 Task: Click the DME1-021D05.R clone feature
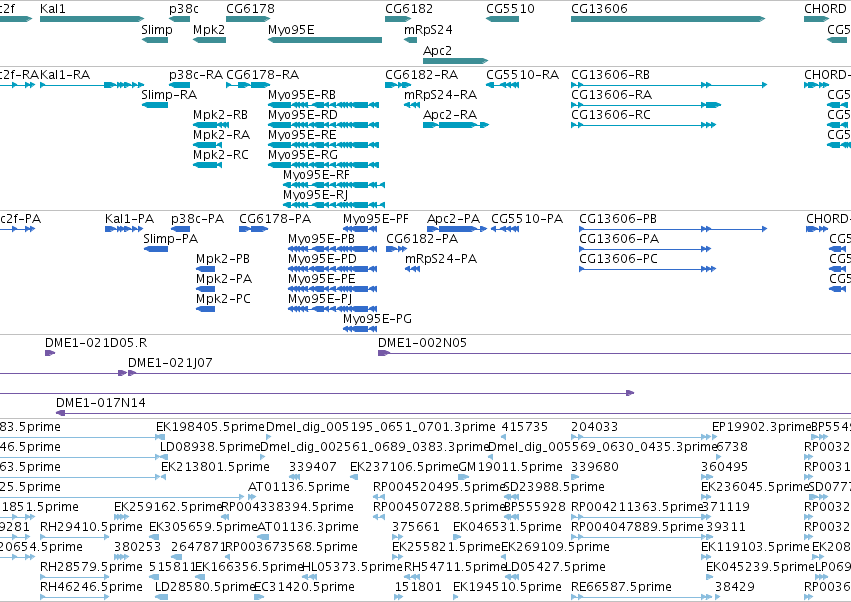[x=50, y=353]
